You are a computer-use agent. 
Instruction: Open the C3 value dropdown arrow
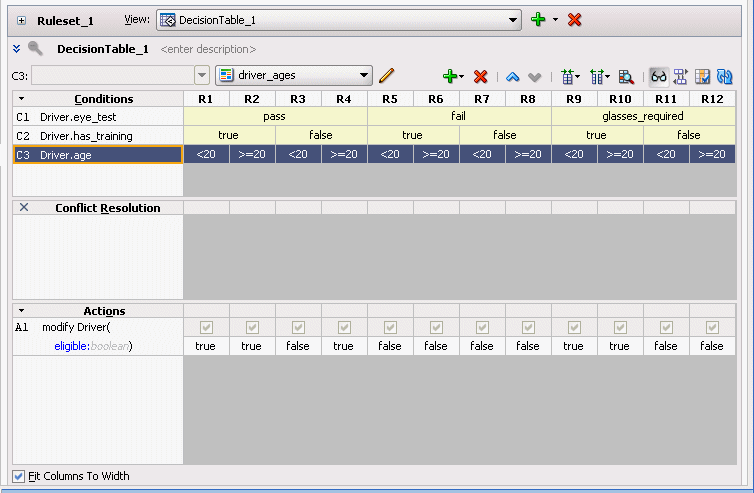tap(202, 76)
